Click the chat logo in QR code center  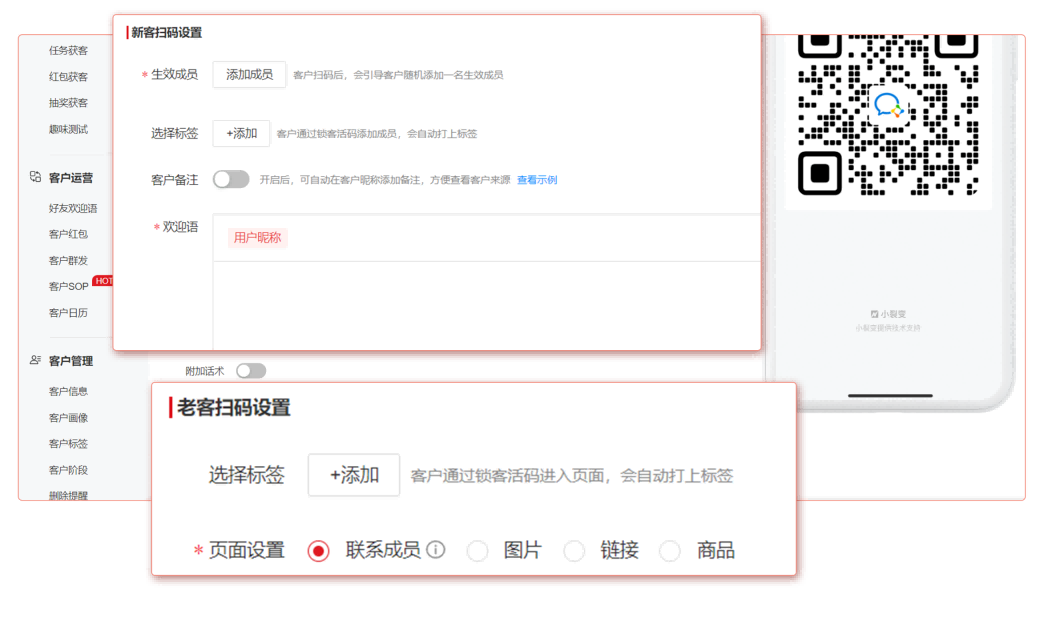point(888,105)
